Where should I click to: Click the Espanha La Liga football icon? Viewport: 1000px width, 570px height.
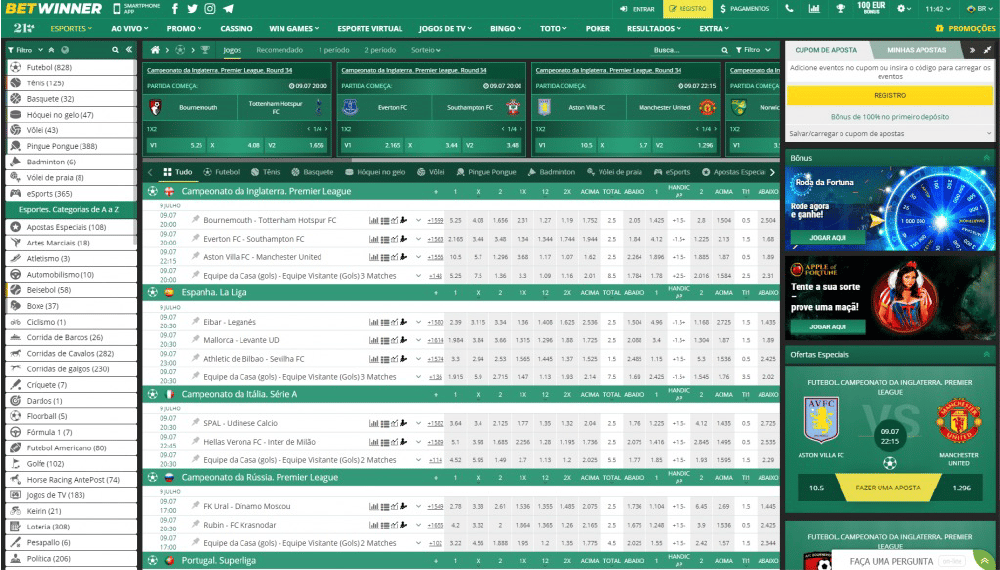tap(152, 293)
